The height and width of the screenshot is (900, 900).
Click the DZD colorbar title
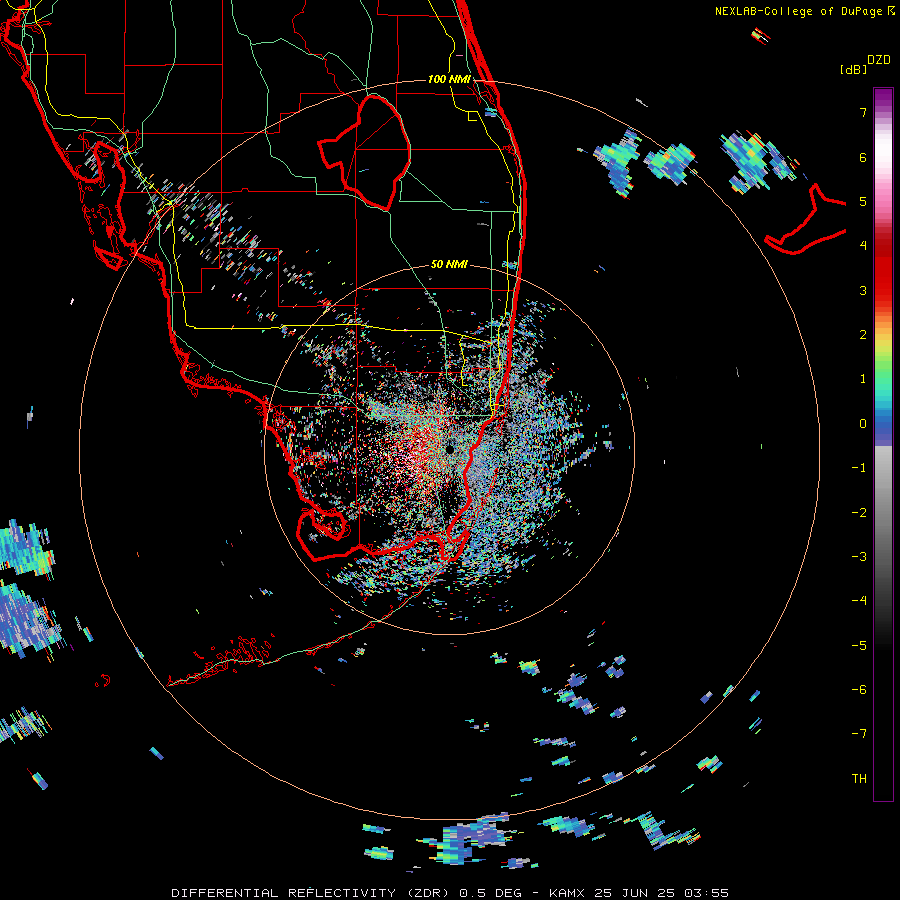(x=878, y=60)
